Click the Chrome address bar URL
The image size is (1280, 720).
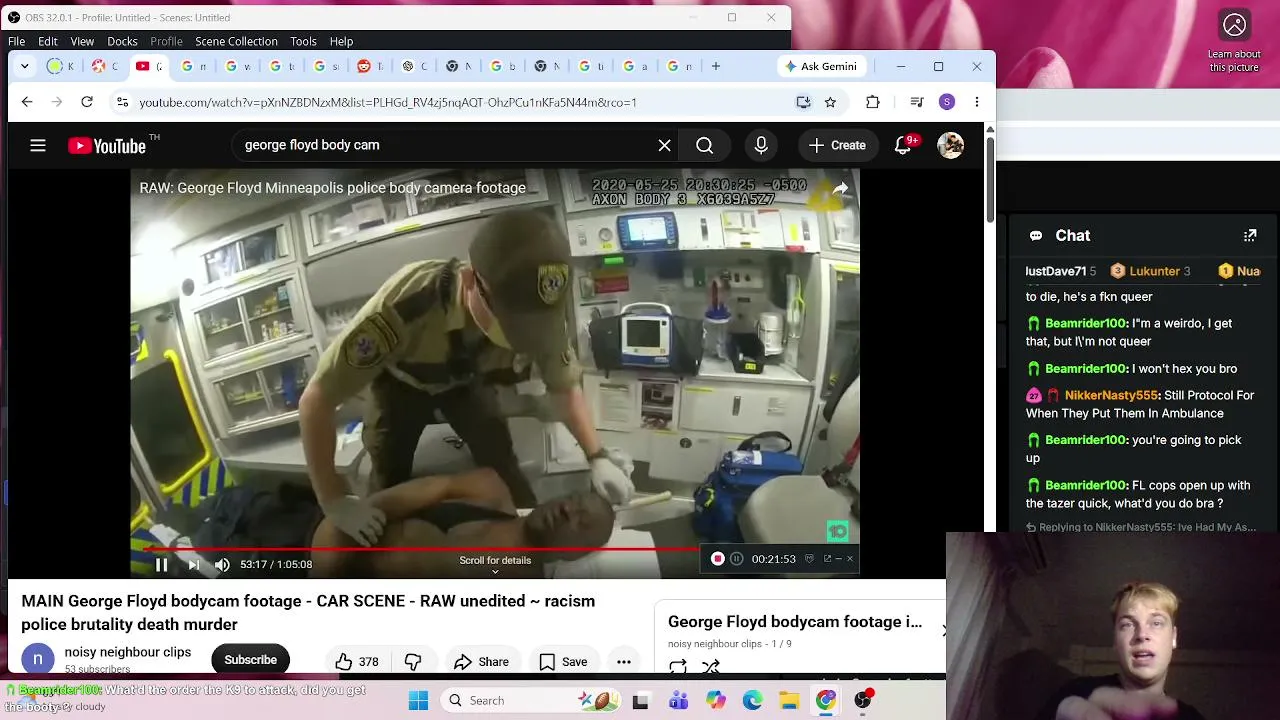(388, 102)
